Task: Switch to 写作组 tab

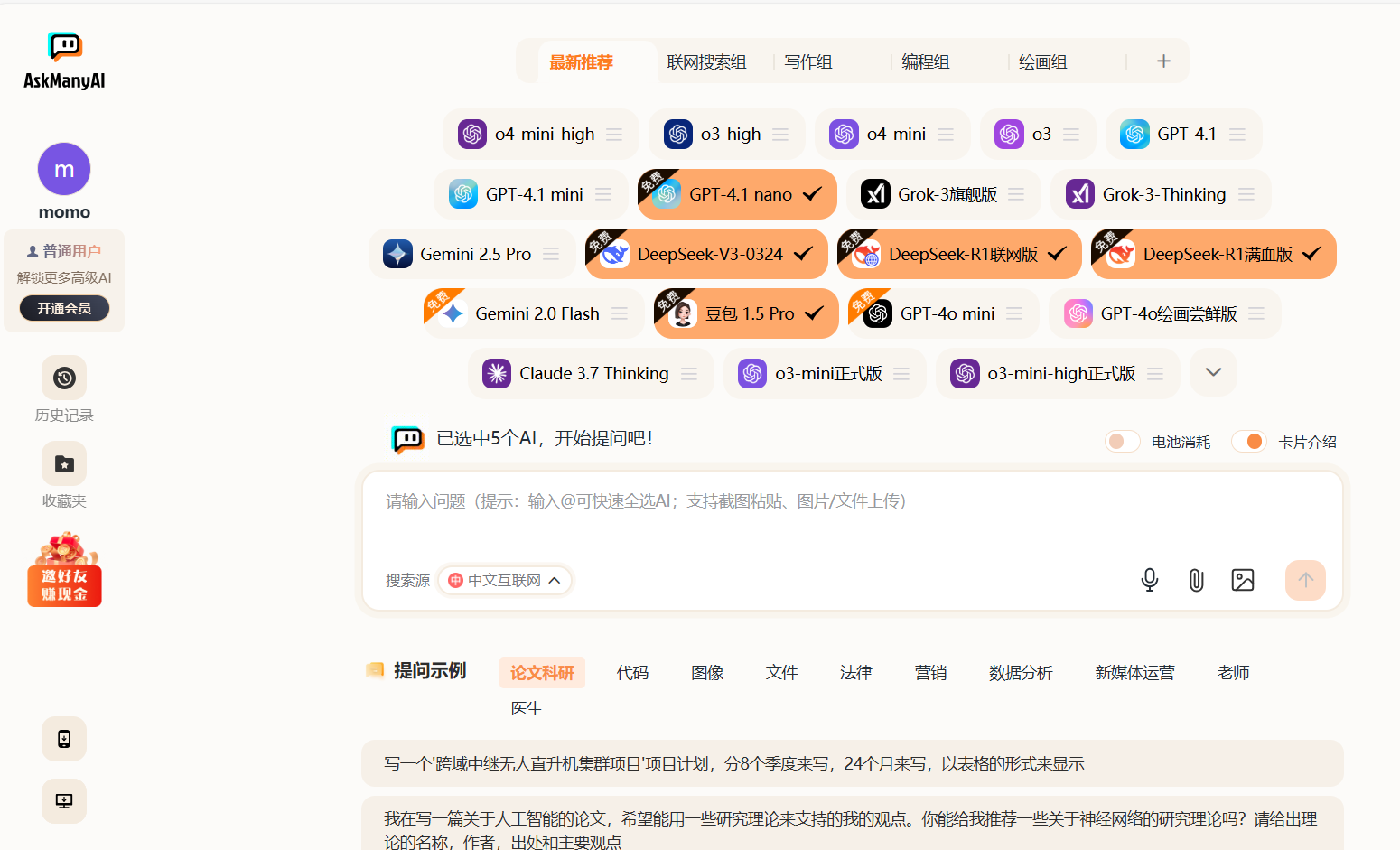Action: (x=808, y=62)
